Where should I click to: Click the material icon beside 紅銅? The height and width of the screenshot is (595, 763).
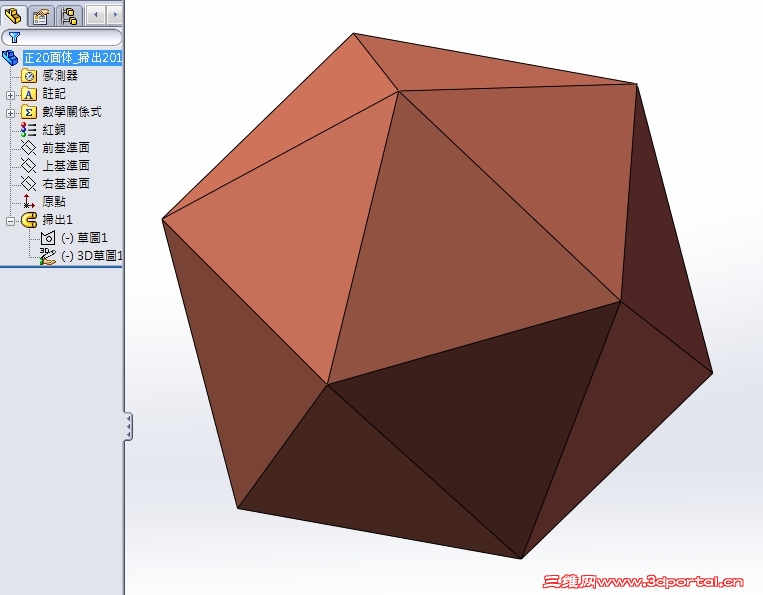(28, 130)
